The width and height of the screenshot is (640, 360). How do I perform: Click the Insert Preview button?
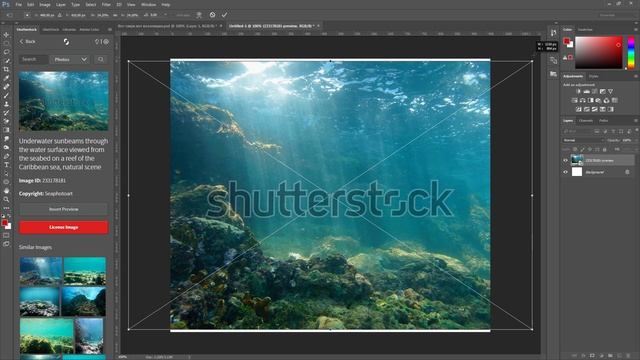point(64,209)
